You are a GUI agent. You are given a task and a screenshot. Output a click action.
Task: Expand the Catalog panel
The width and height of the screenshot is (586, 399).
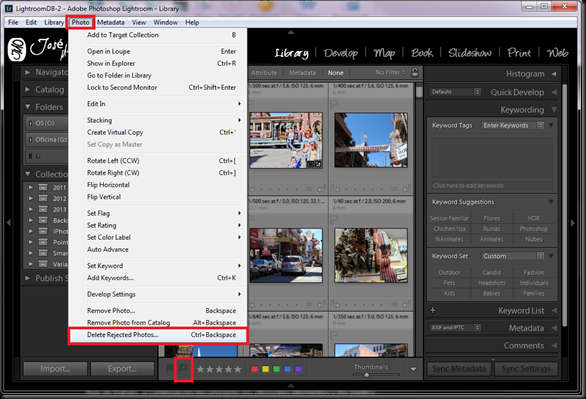[x=27, y=90]
